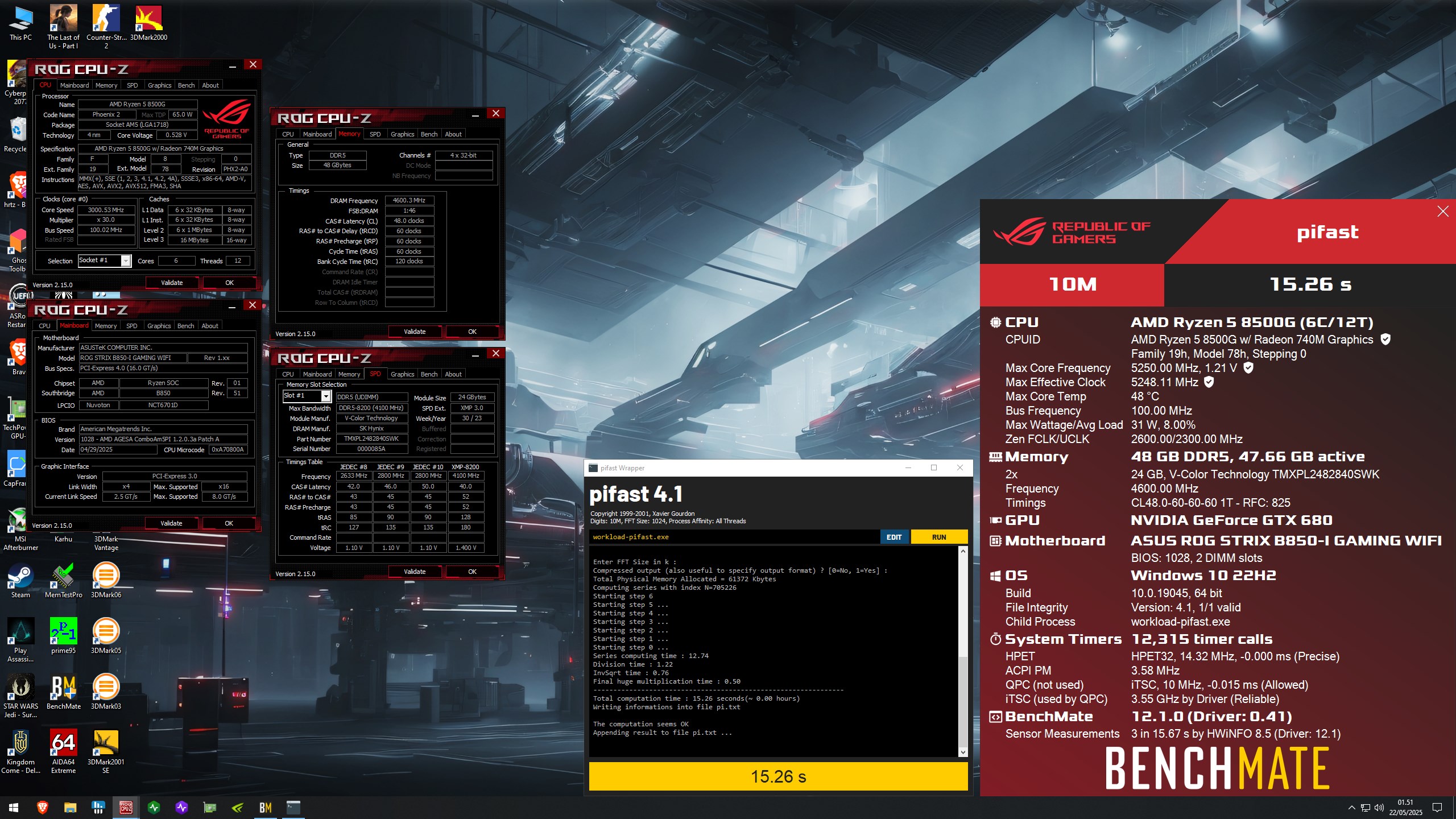Open the notification center icon
This screenshot has height=819, width=1456.
(x=1437, y=808)
